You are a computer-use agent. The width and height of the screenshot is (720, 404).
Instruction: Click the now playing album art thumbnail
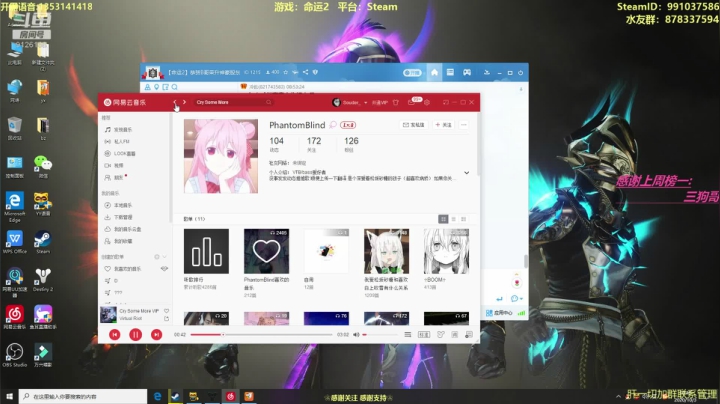pos(108,314)
